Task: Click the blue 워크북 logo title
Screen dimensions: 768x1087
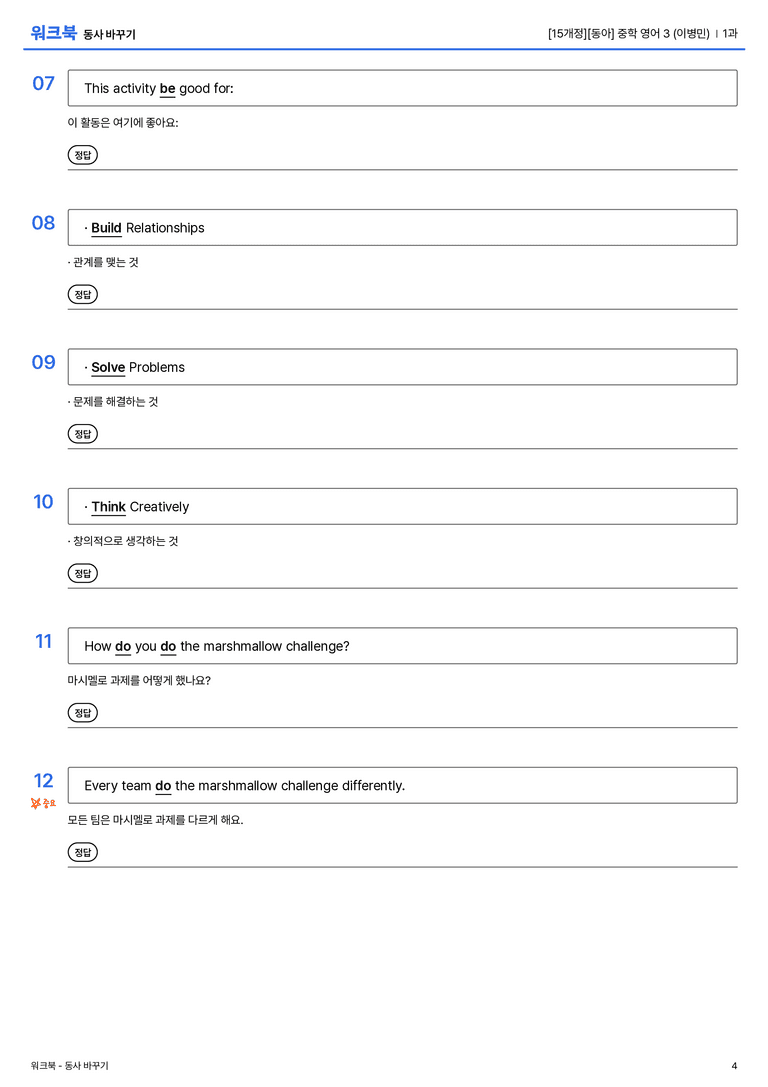Action: click(x=53, y=32)
